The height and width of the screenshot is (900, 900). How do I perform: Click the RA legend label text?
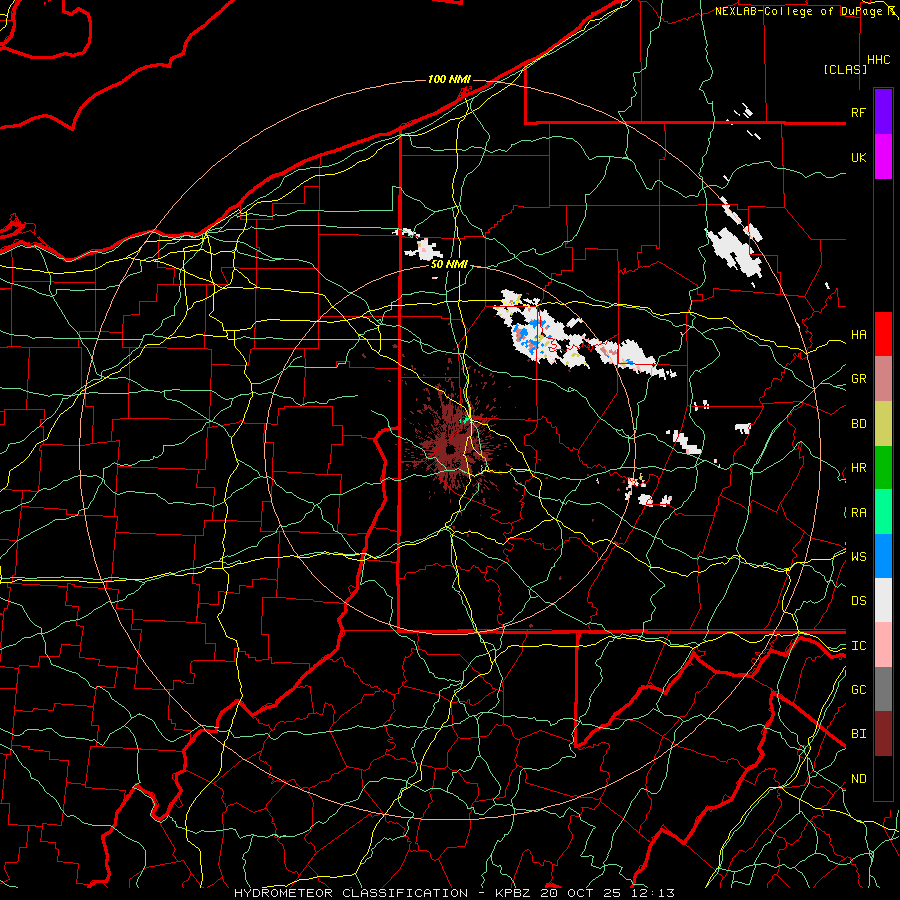[x=858, y=513]
